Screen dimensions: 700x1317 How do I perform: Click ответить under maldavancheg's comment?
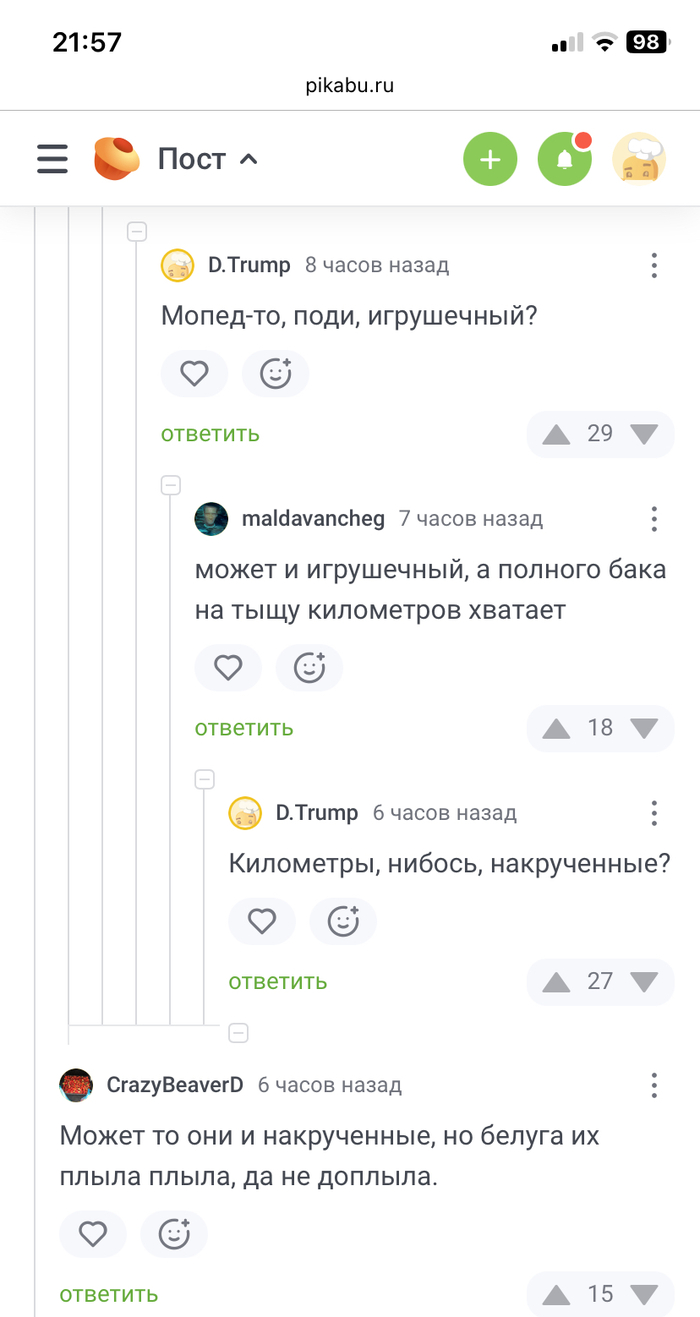click(244, 728)
